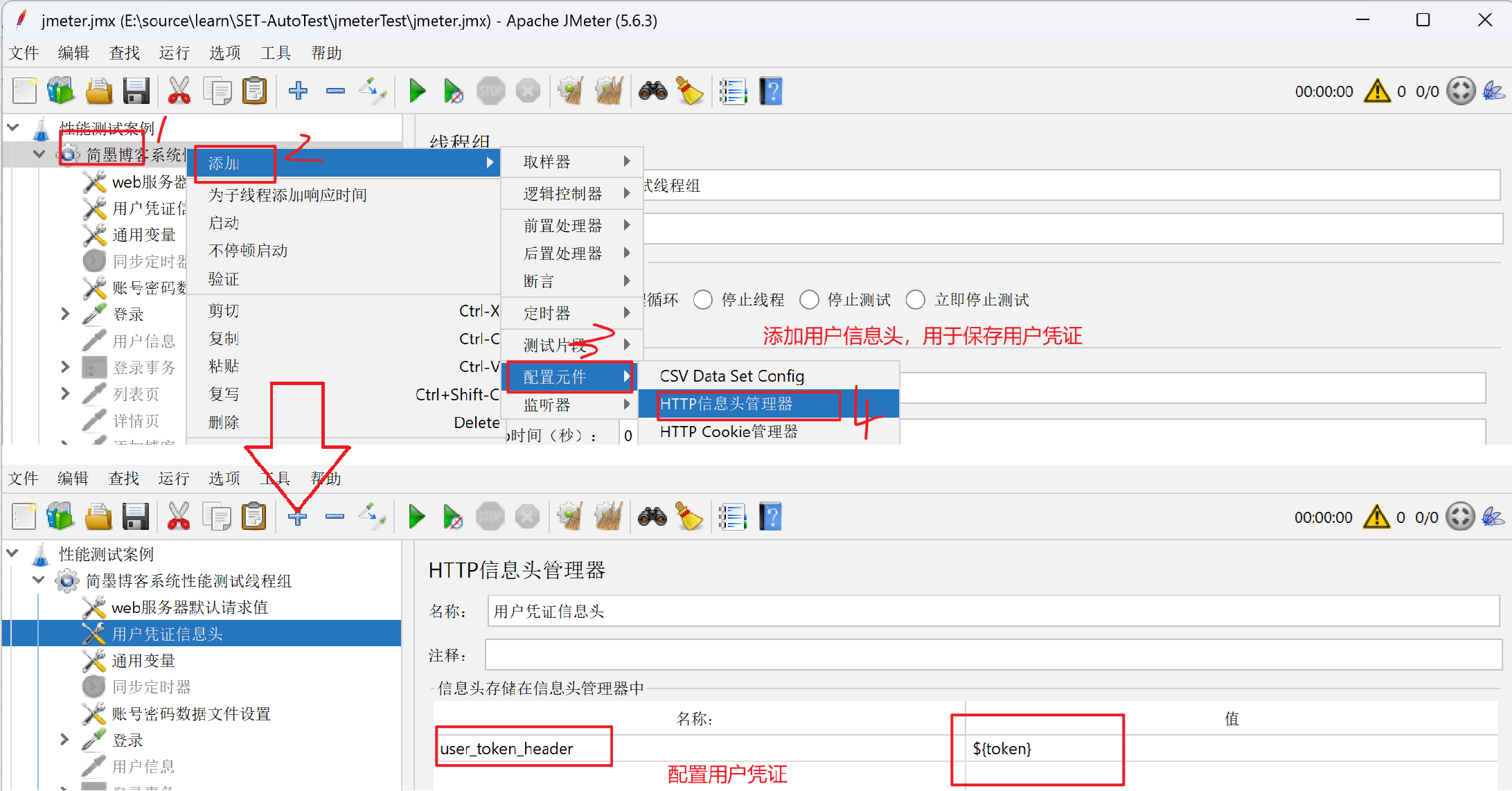
Task: Click the Search binoculars icon in top toolbar
Action: pyautogui.click(x=653, y=91)
